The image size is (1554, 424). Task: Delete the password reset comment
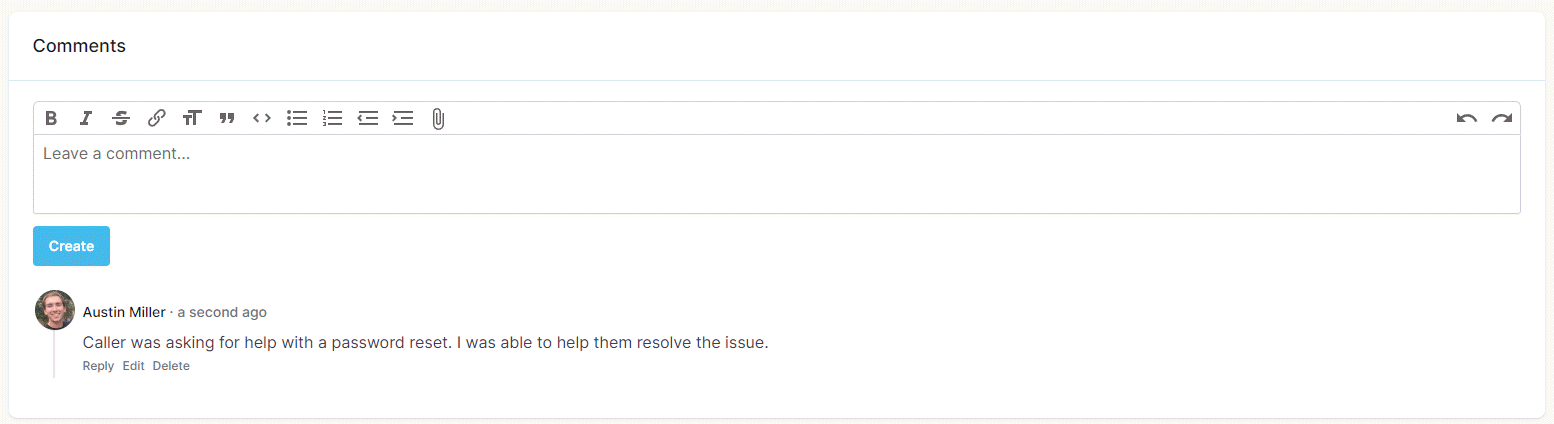(171, 366)
